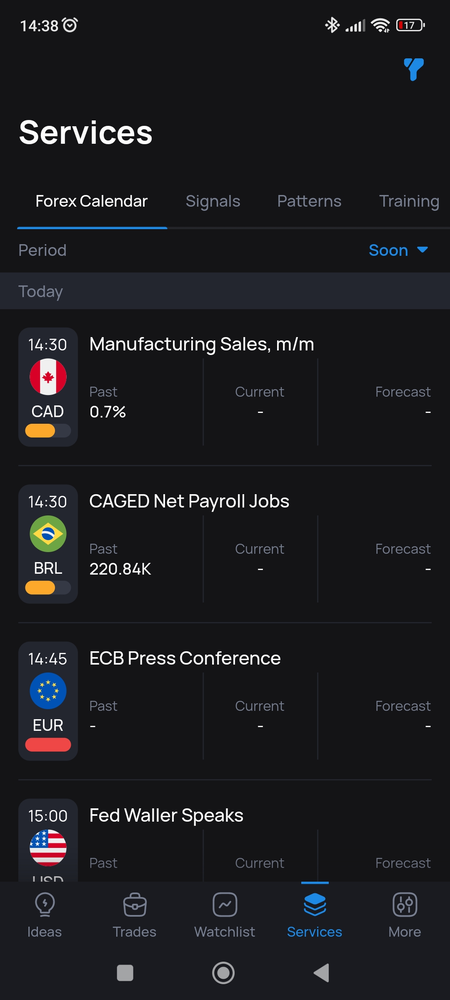
Task: Open the Watchlist chart icon
Action: [x=224, y=904]
